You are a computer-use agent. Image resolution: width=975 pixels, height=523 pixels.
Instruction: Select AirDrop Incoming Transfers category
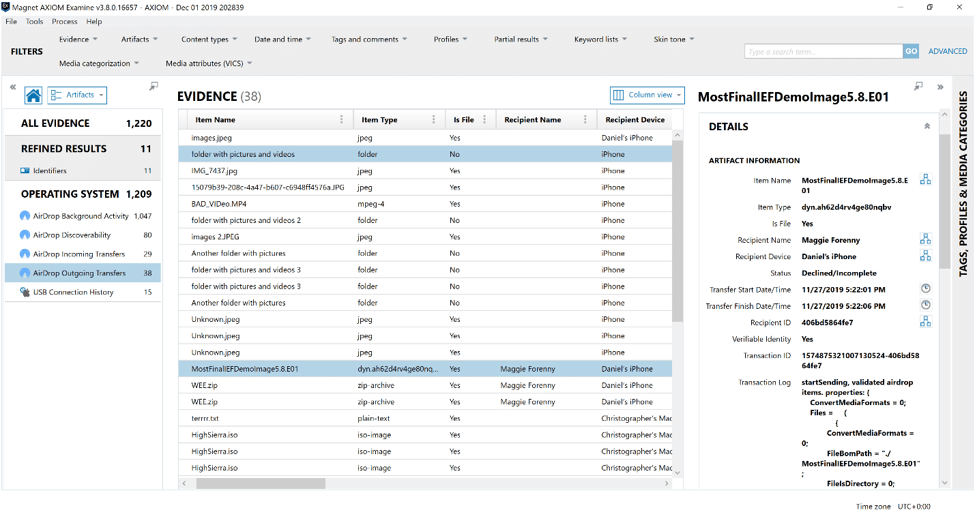[x=79, y=254]
